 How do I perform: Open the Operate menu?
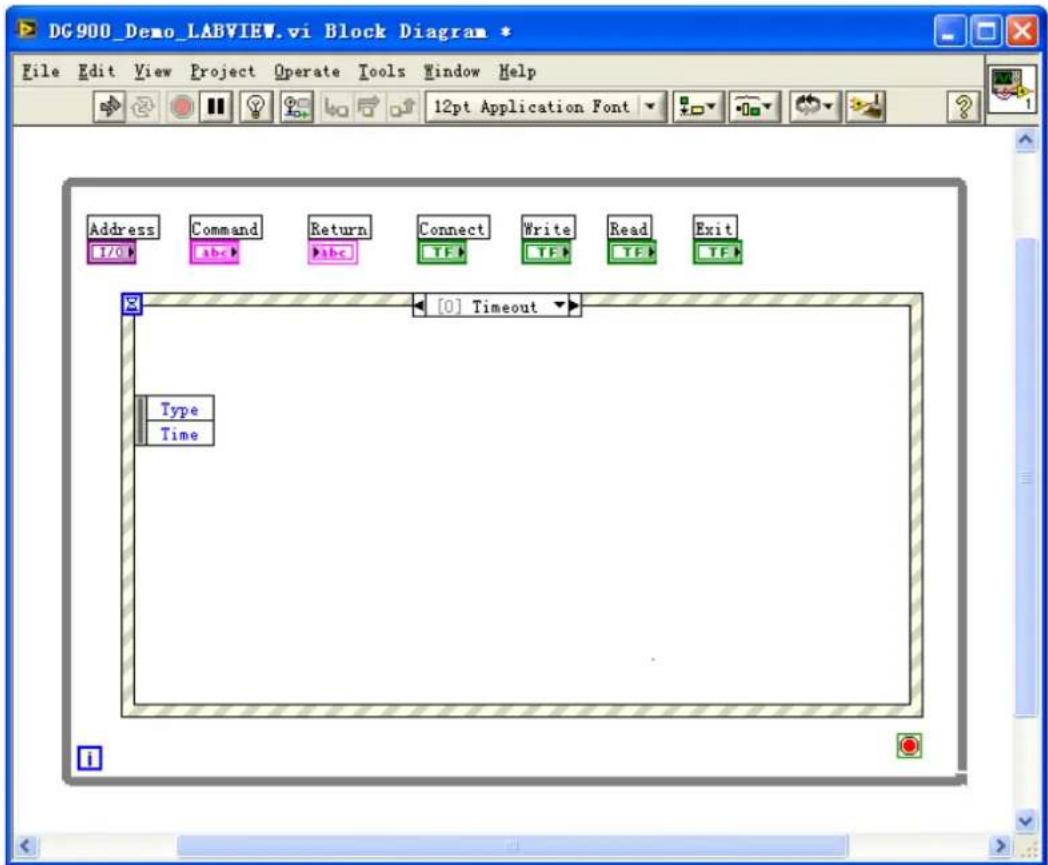(x=307, y=72)
